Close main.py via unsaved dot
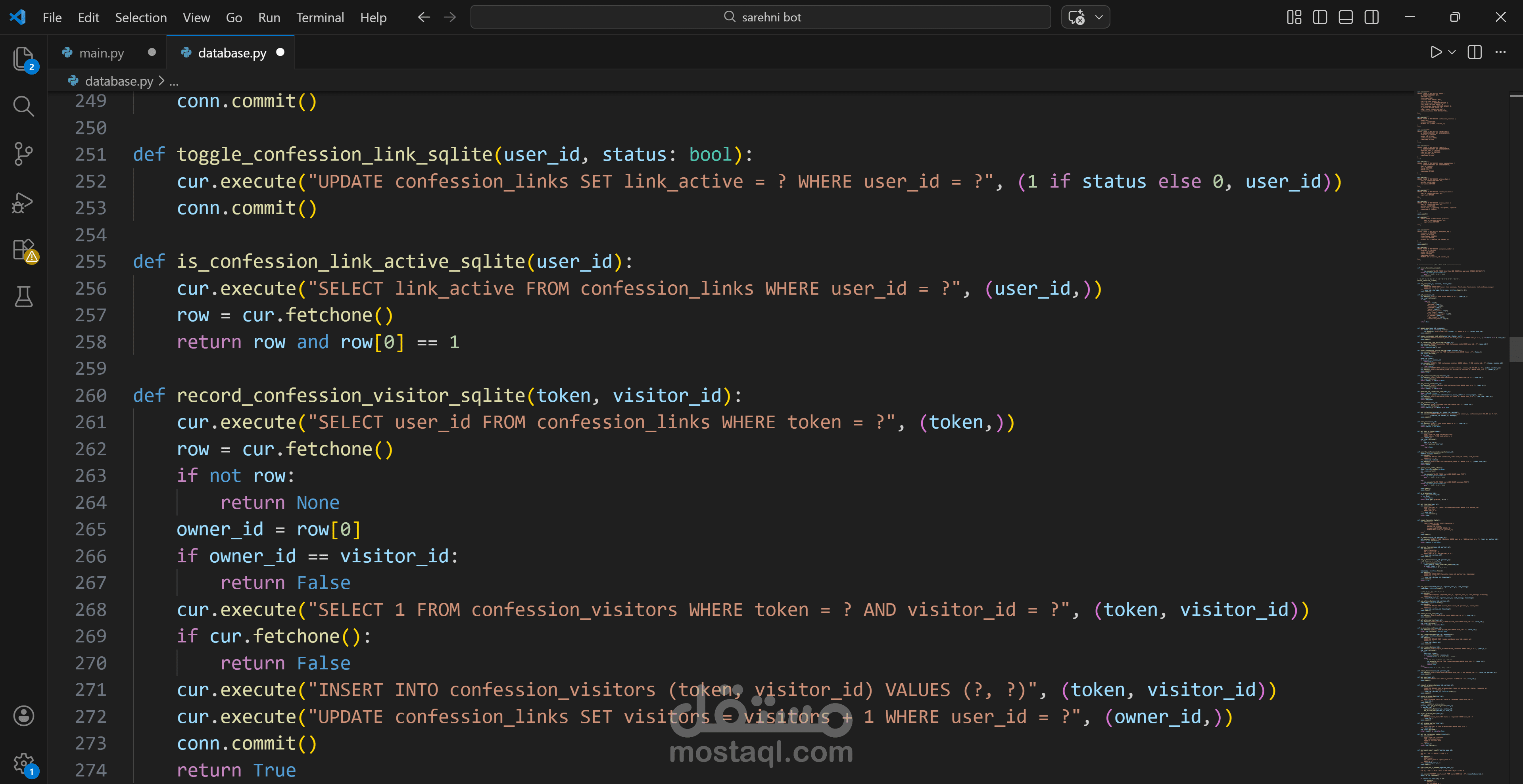This screenshot has width=1523, height=784. (x=152, y=52)
